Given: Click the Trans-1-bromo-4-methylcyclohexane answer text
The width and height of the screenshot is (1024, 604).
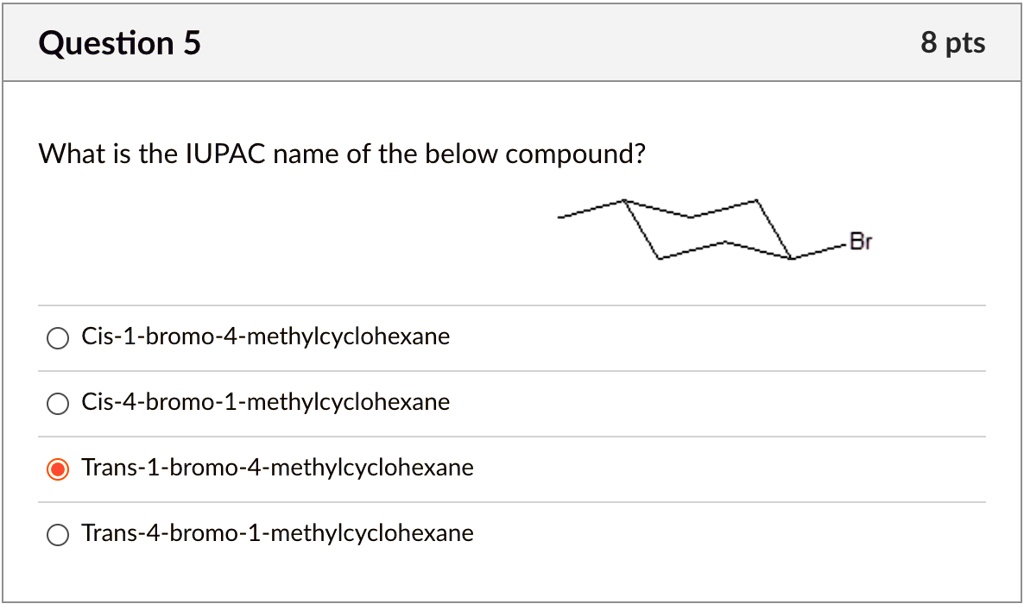Looking at the screenshot, I should coord(277,467).
